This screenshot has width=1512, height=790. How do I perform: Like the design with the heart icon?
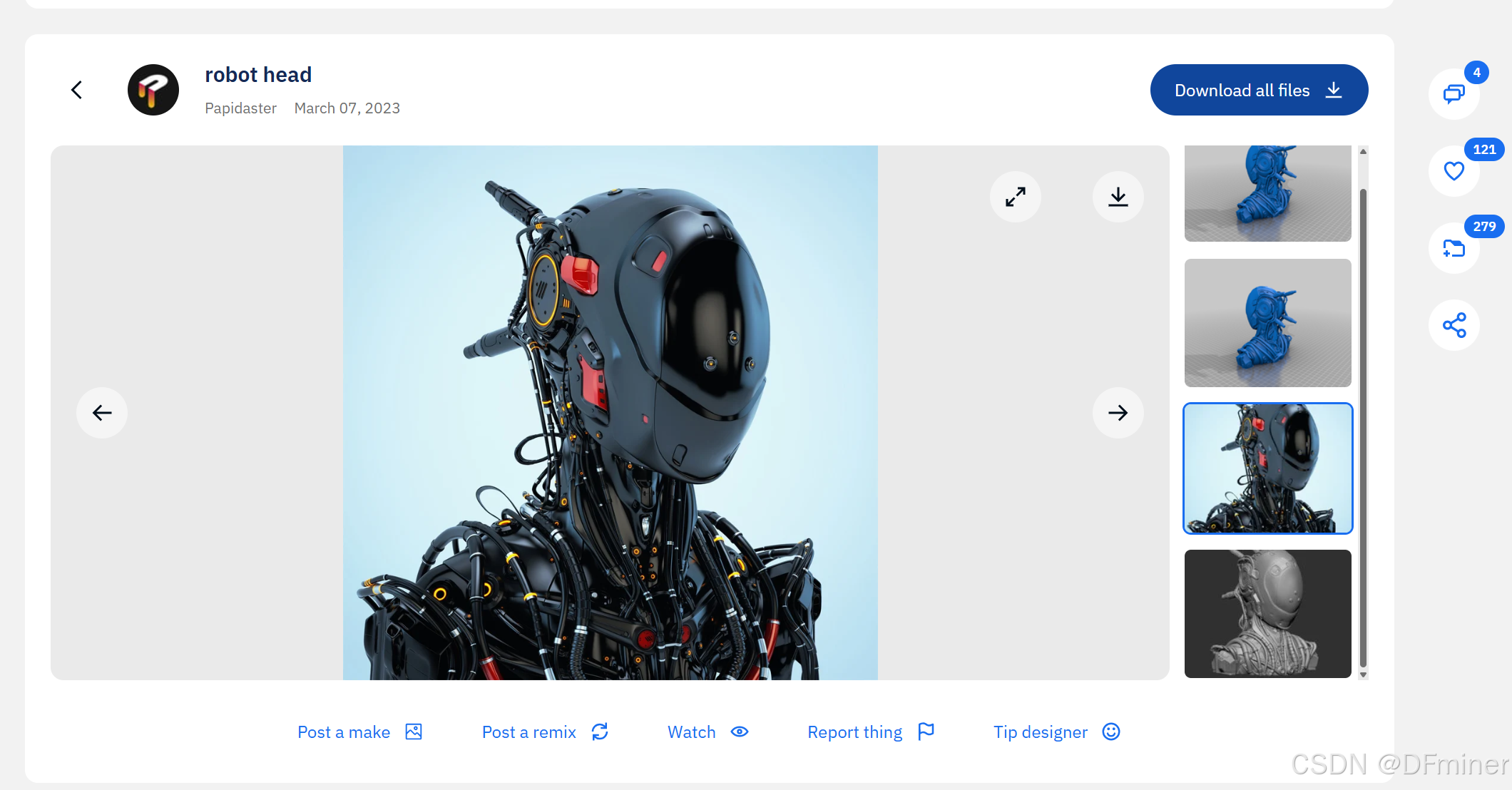[1454, 171]
